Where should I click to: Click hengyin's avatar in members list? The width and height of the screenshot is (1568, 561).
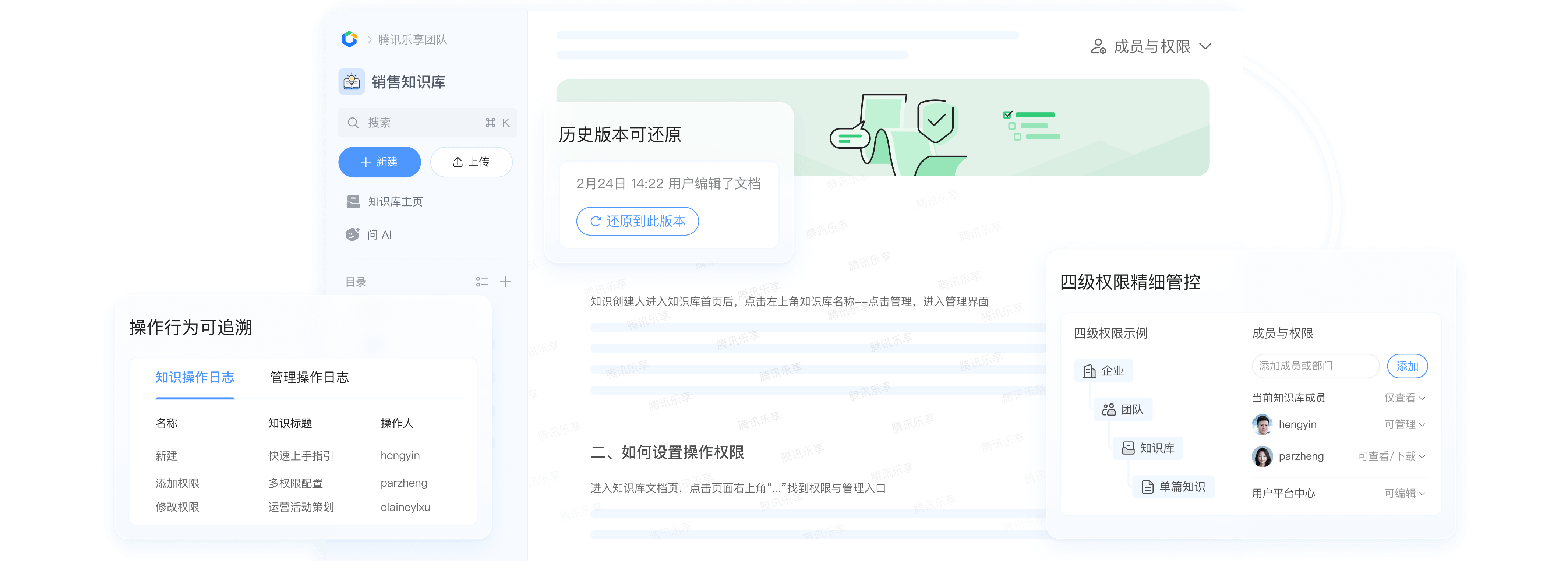[1262, 425]
